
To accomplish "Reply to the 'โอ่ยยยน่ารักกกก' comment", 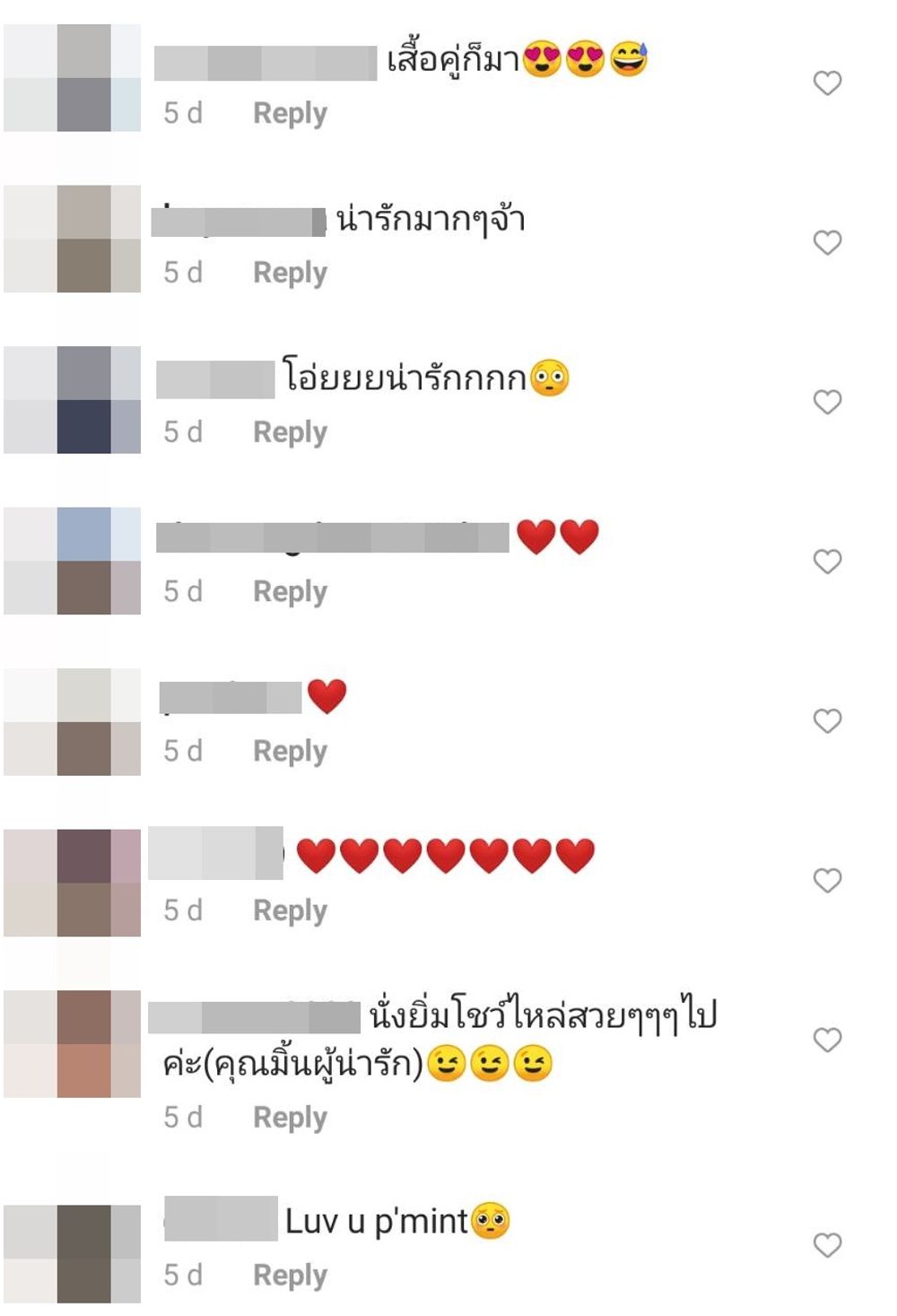I will tap(290, 432).
